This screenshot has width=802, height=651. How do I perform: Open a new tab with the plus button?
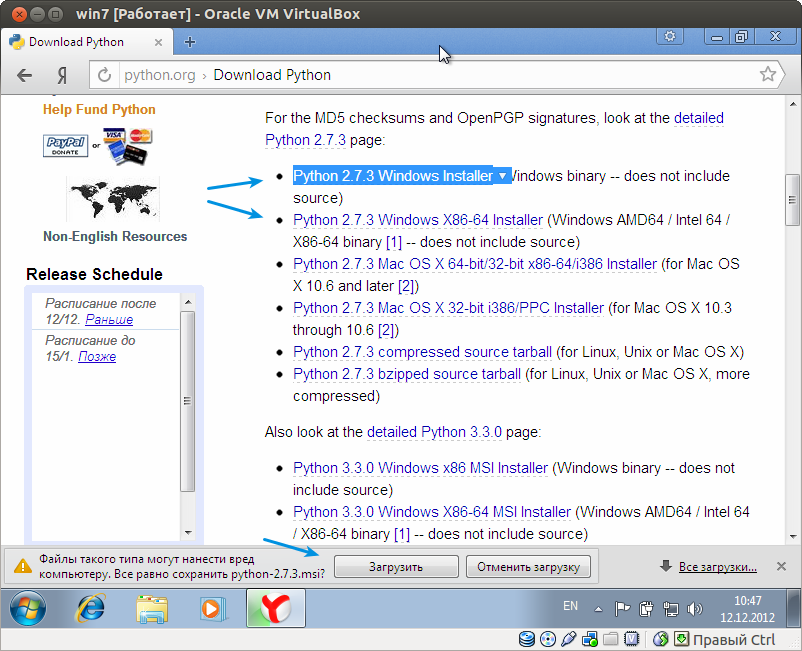(x=190, y=42)
